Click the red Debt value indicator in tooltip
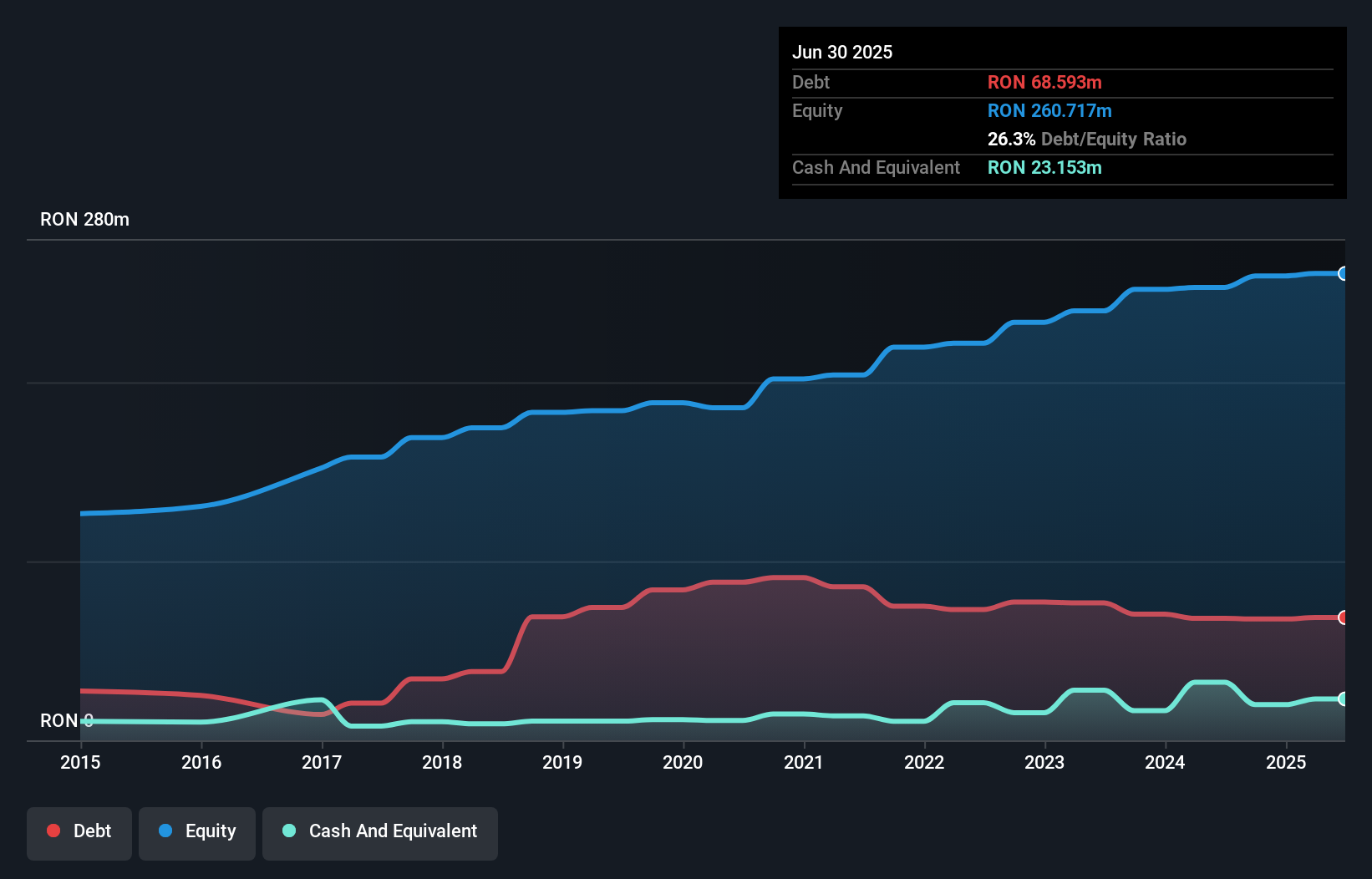 click(x=1044, y=82)
